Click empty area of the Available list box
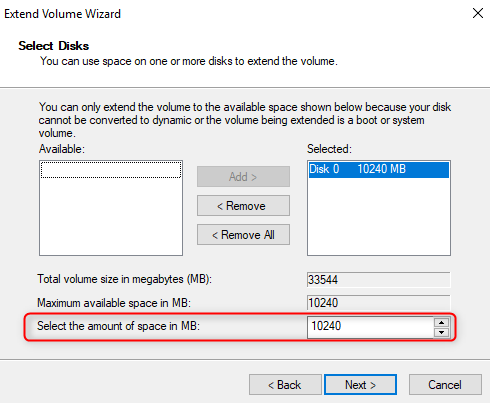The height and width of the screenshot is (403, 490). pos(111,217)
